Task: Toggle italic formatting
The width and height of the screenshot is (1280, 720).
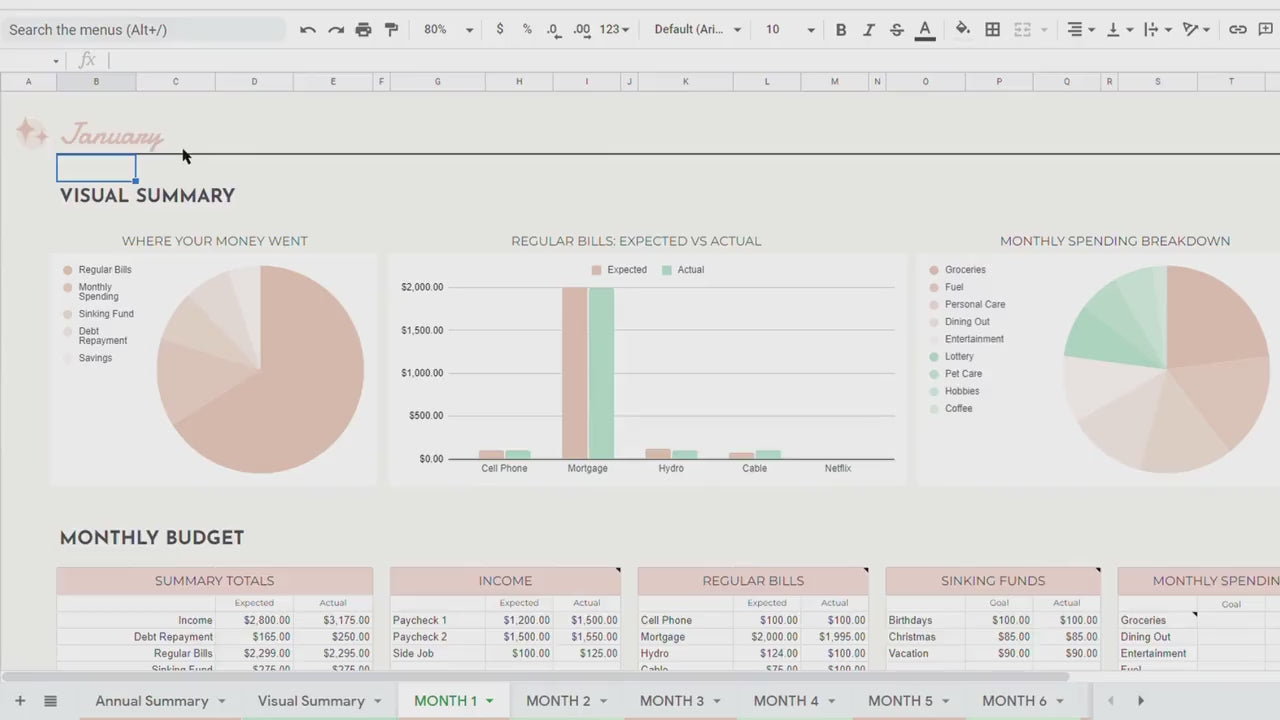Action: 868,30
